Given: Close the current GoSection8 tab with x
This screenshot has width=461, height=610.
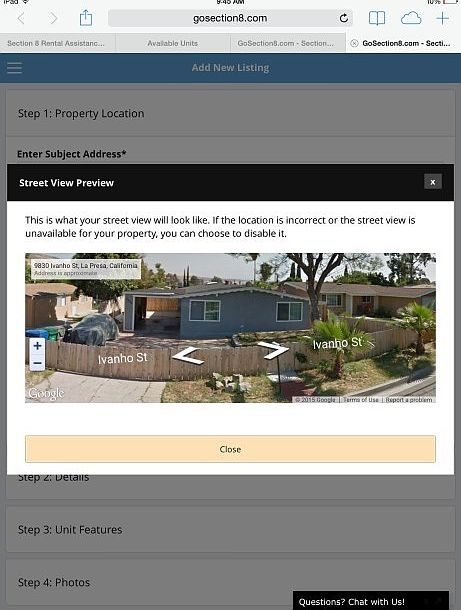Looking at the screenshot, I should tap(354, 43).
